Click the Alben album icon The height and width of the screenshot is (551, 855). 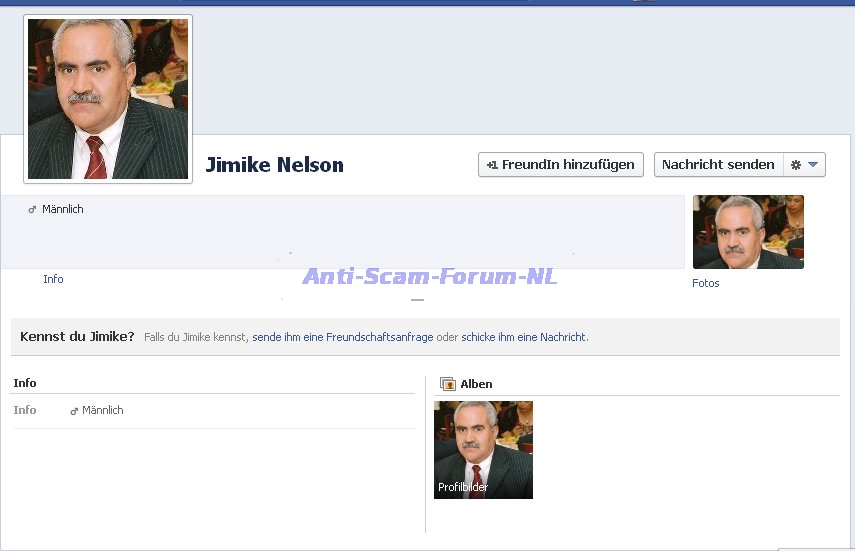pyautogui.click(x=448, y=384)
